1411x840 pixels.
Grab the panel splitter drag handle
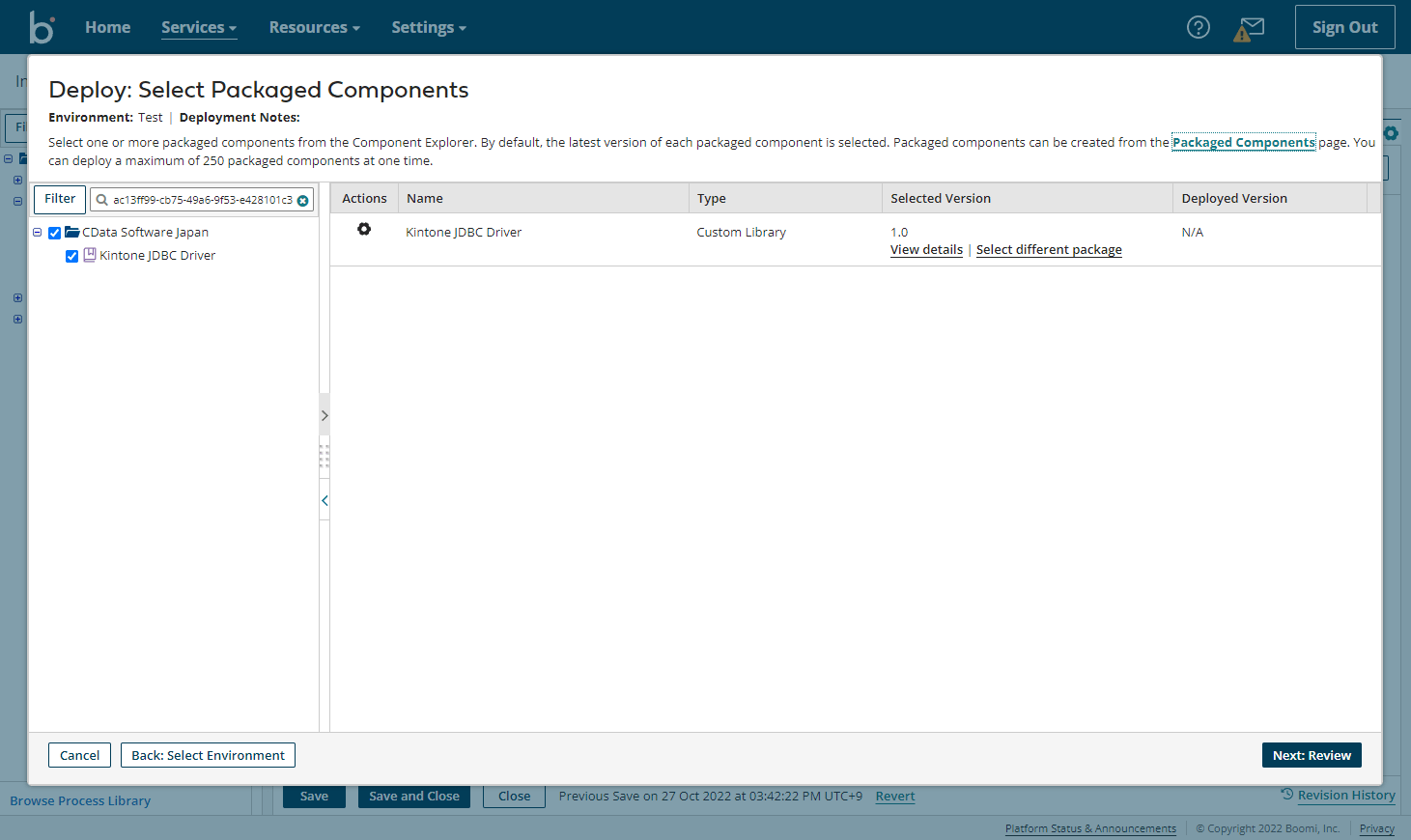tap(325, 457)
